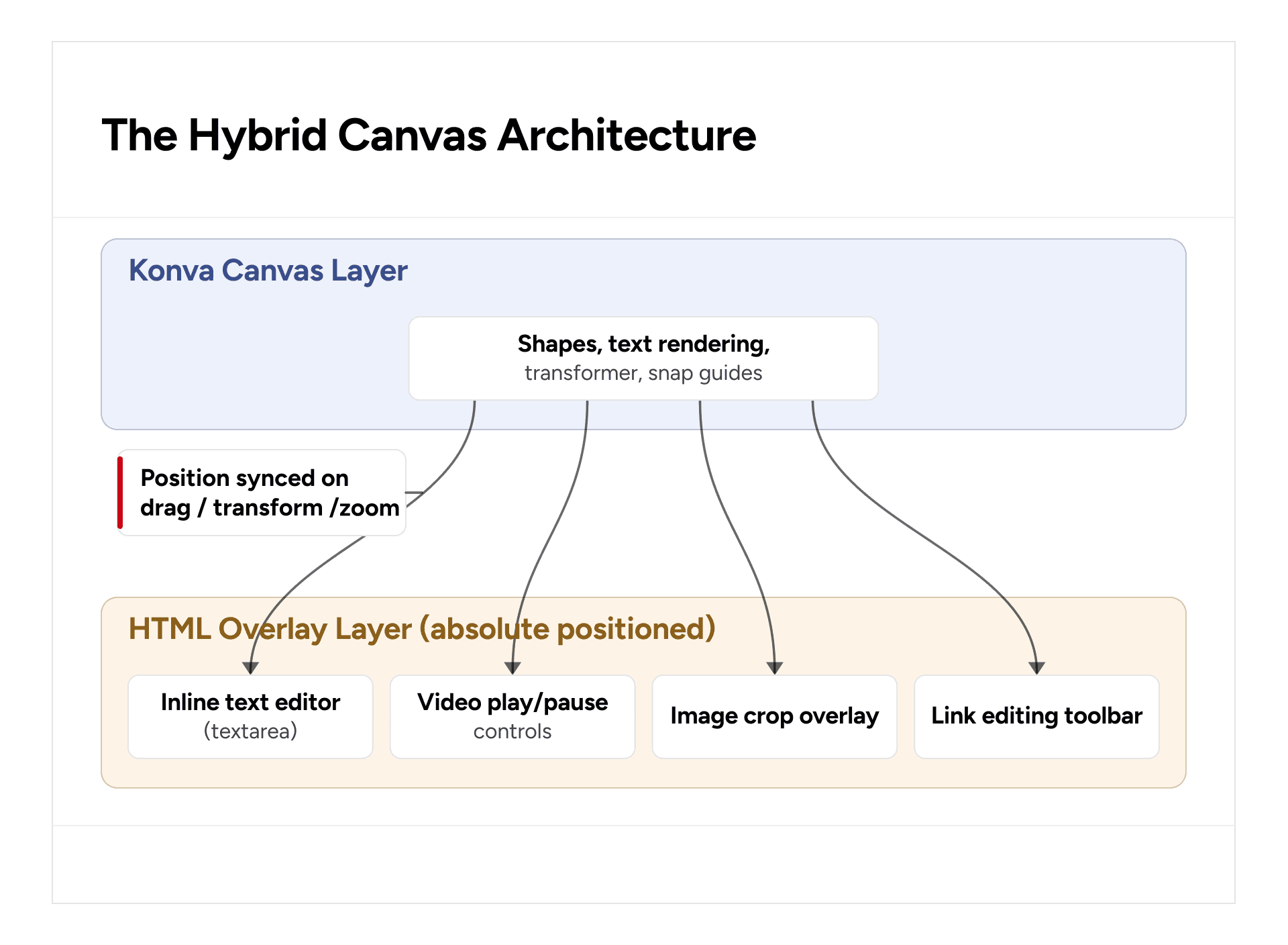Click the 'Shapes, text rendering,' box
Viewport: 1288px width, 945px height.
[643, 358]
